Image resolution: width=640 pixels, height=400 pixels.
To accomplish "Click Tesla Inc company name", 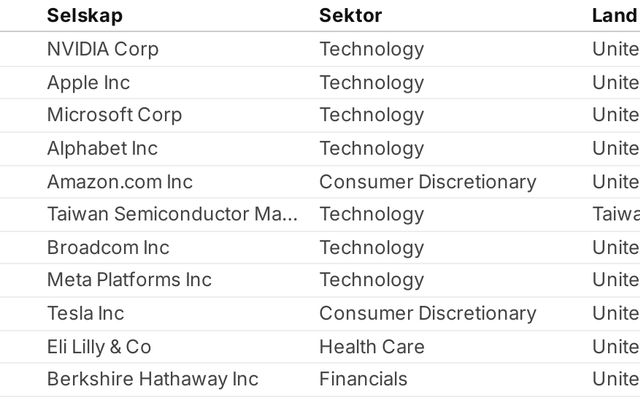I will click(85, 313).
